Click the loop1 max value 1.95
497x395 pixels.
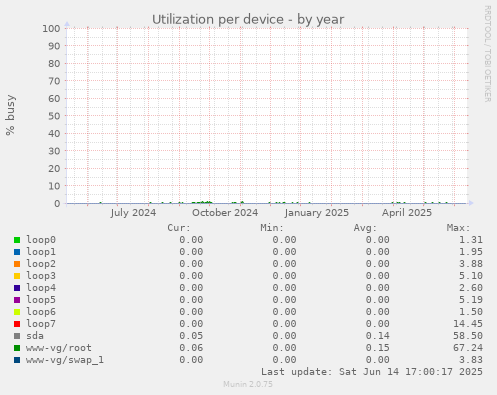click(471, 252)
